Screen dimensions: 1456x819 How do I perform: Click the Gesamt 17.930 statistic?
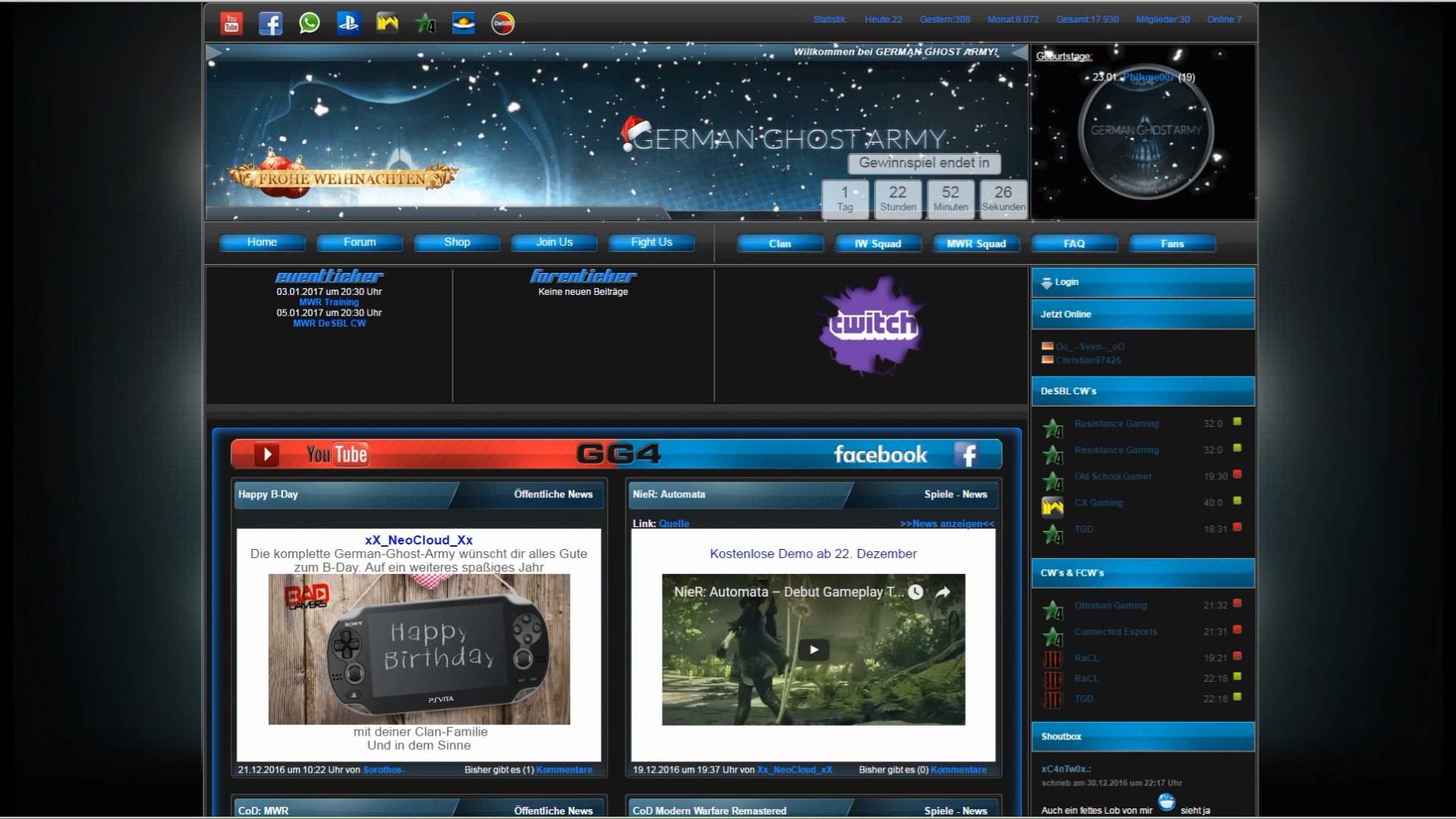click(1087, 20)
